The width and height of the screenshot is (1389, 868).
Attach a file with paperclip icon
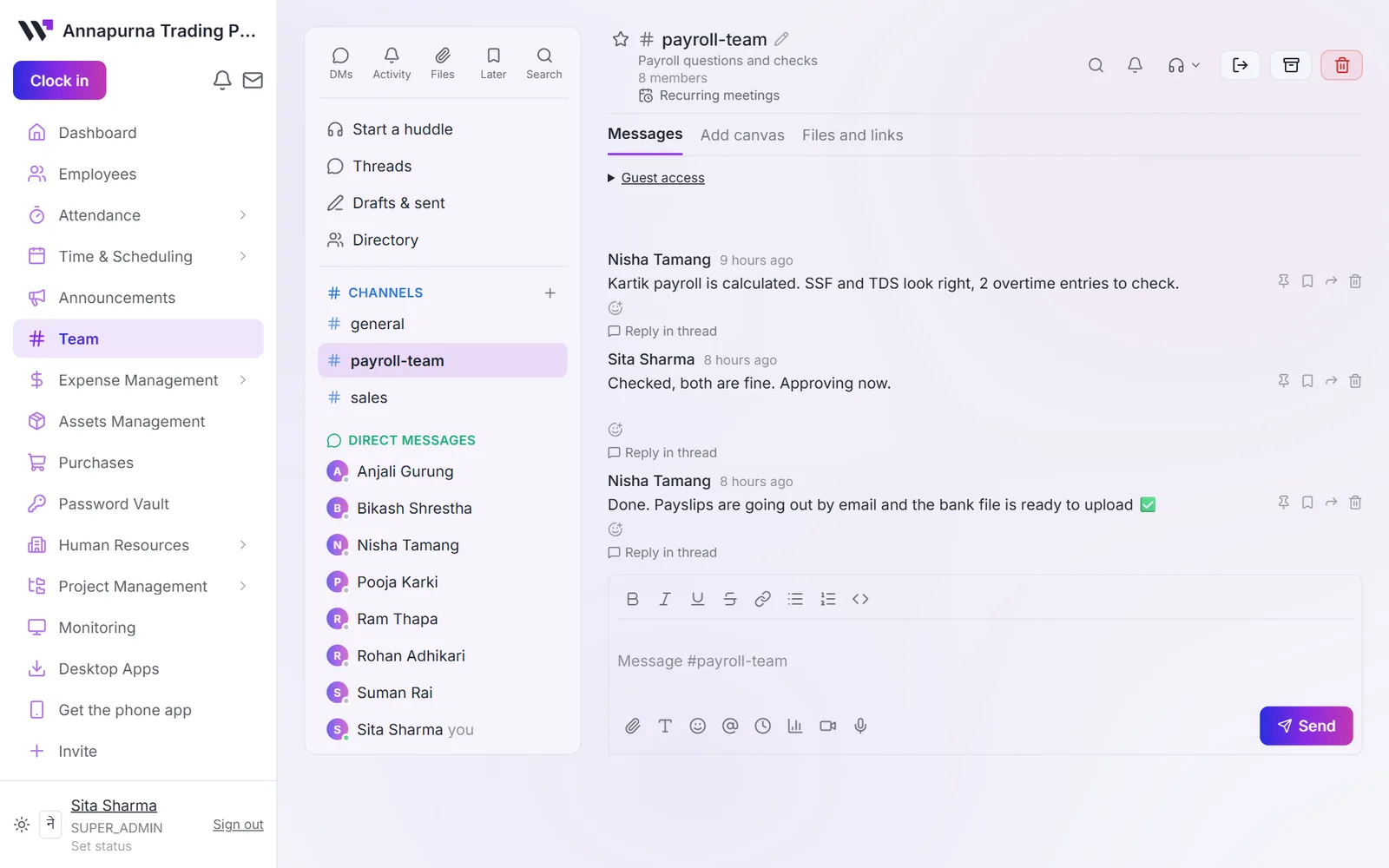tap(632, 726)
